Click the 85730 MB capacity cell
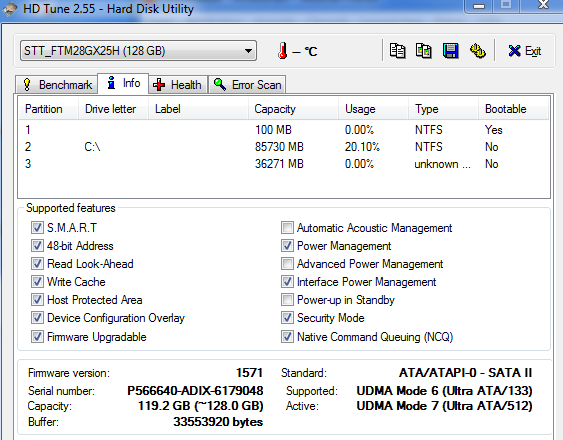 [279, 147]
